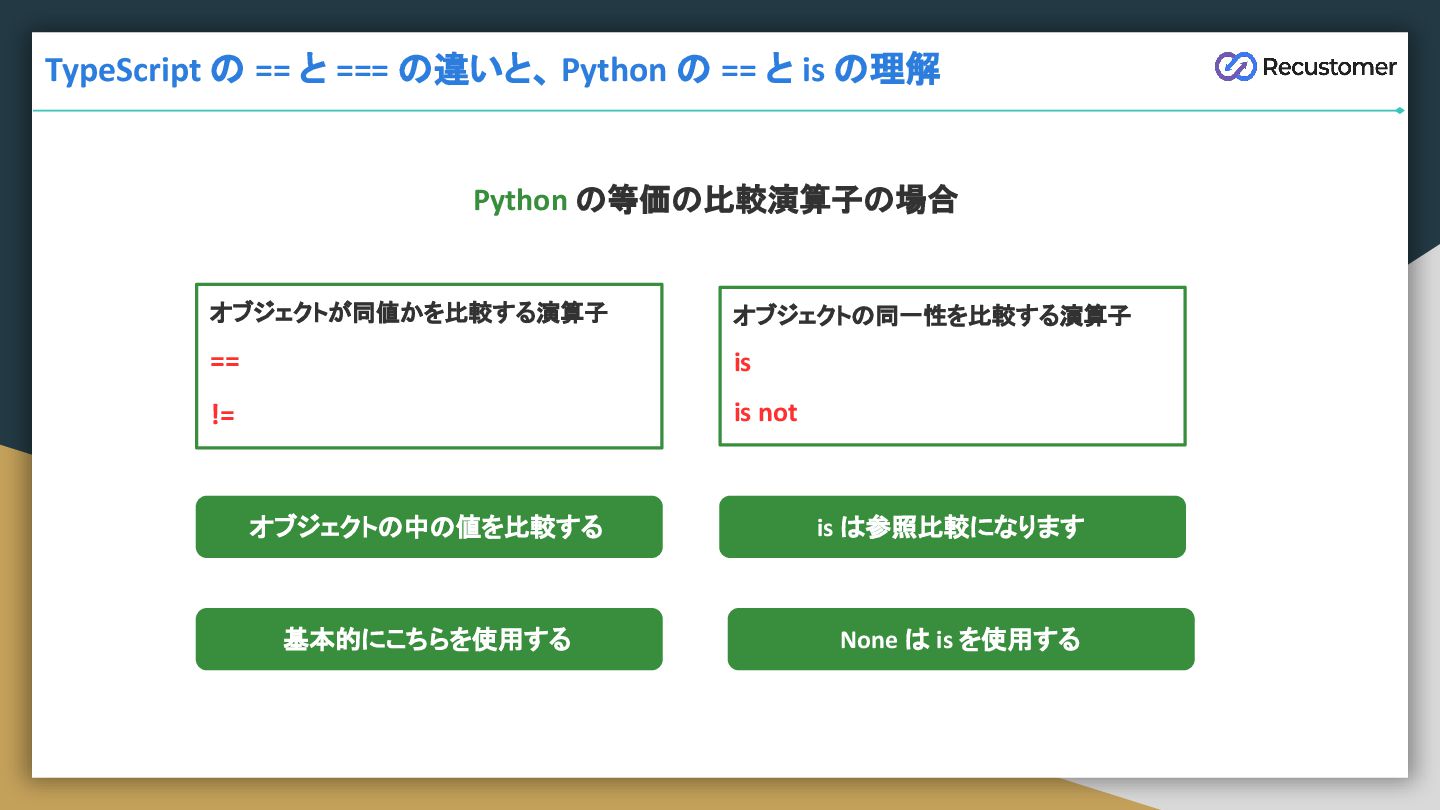Viewport: 1440px width, 810px height.
Task: Select the red '!=' operator text
Action: coord(223,413)
